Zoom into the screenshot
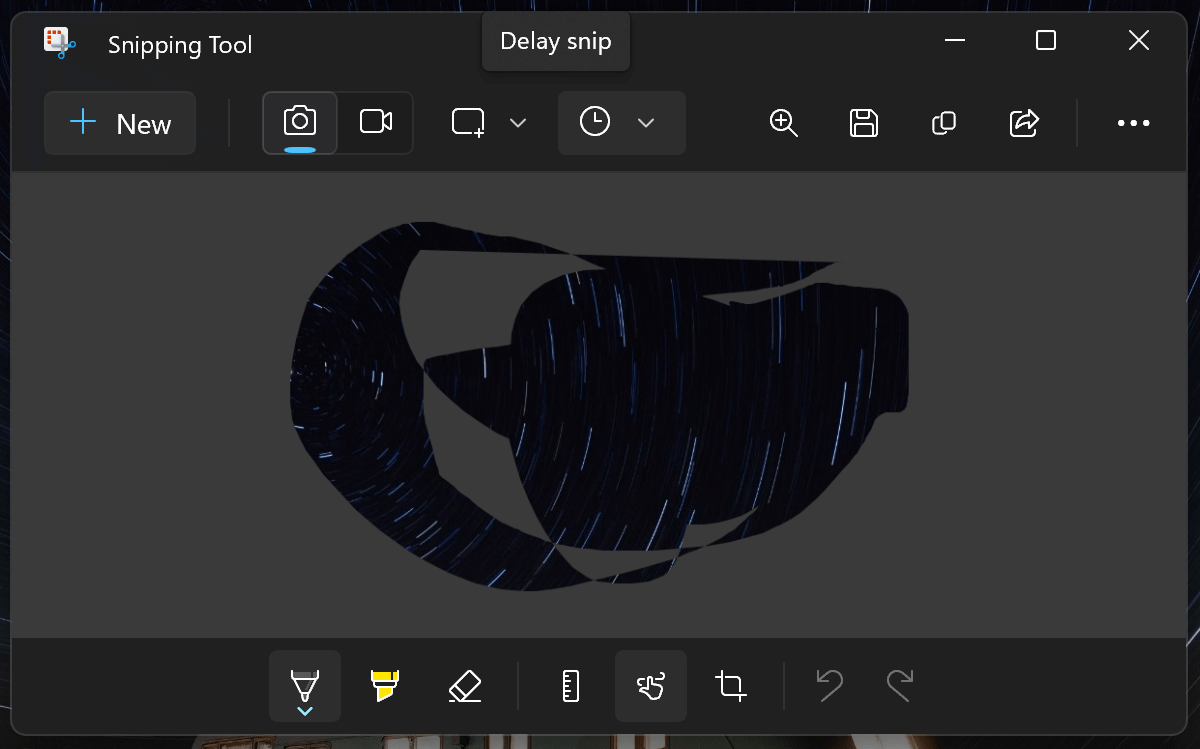 [x=784, y=123]
